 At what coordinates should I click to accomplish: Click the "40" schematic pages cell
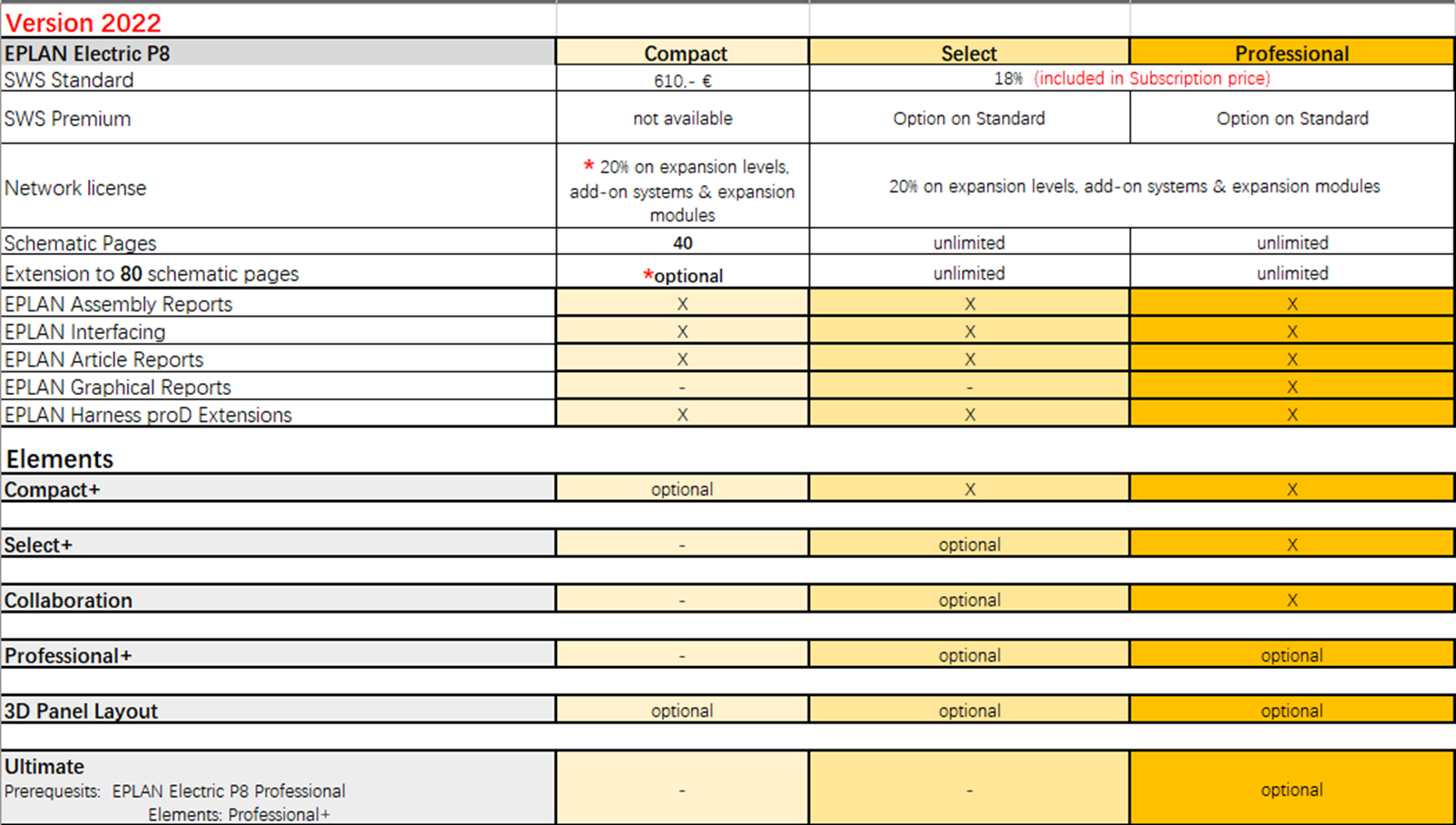683,243
